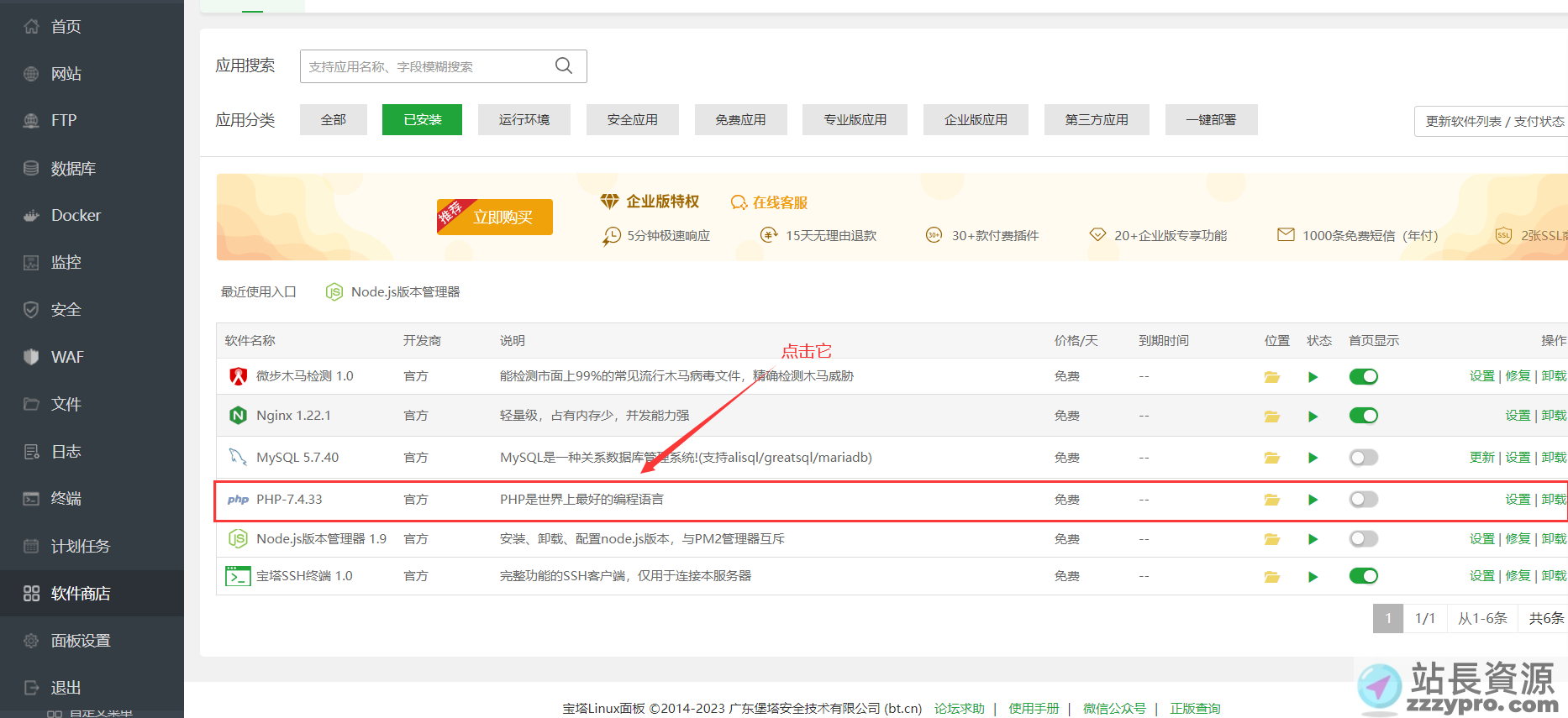The height and width of the screenshot is (718, 1568).
Task: Select the 一键部署 category tab
Action: coord(1212,119)
